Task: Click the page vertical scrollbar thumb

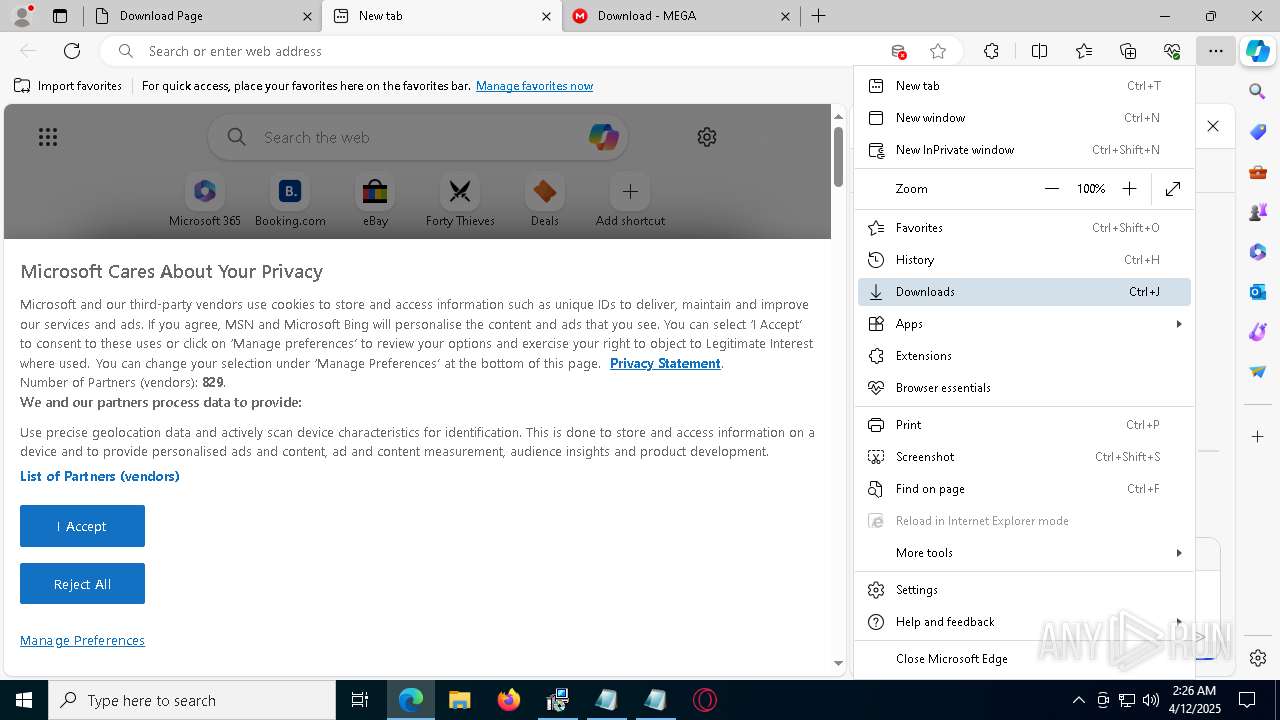Action: [x=838, y=156]
